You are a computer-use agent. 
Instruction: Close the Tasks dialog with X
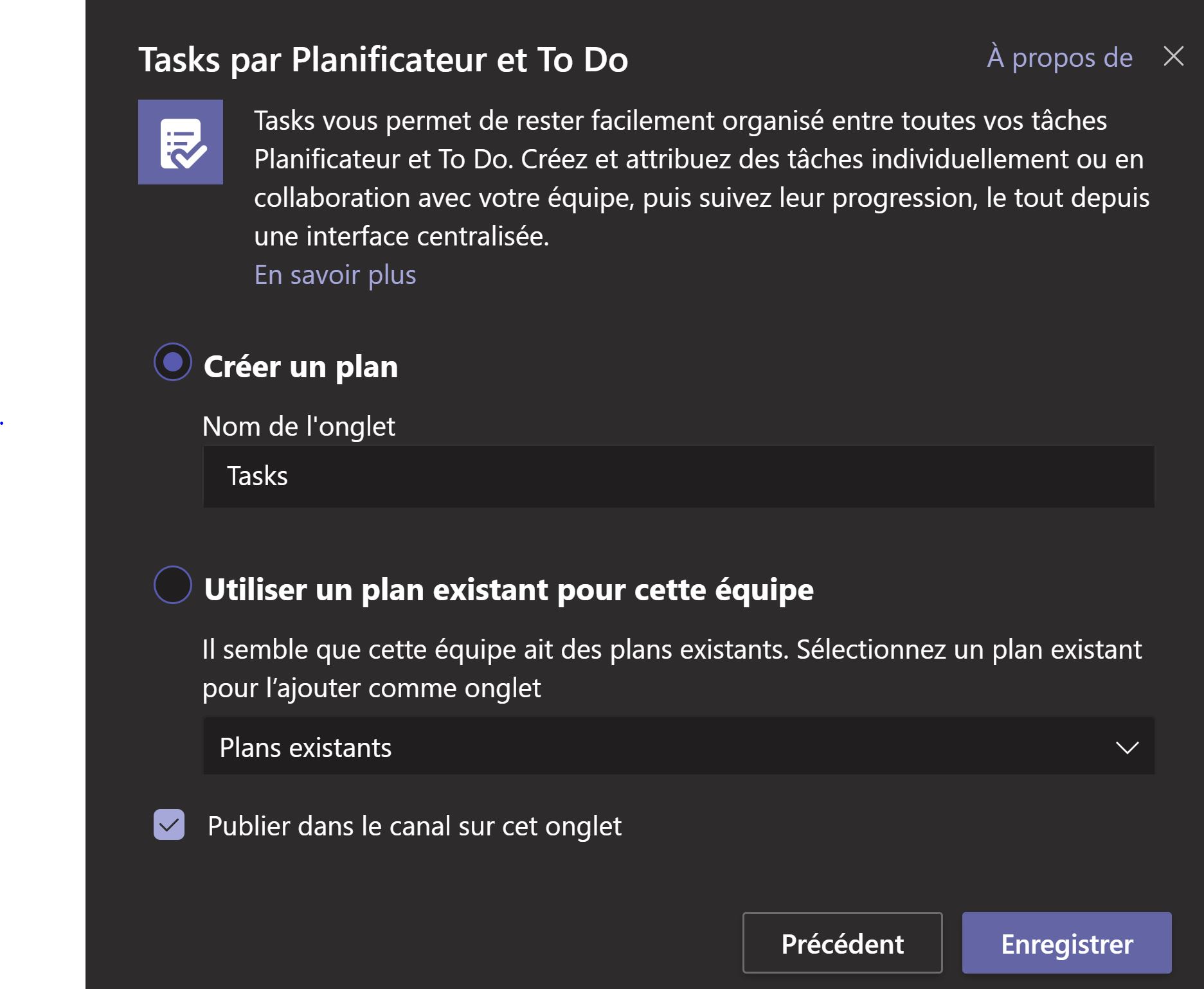point(1173,57)
